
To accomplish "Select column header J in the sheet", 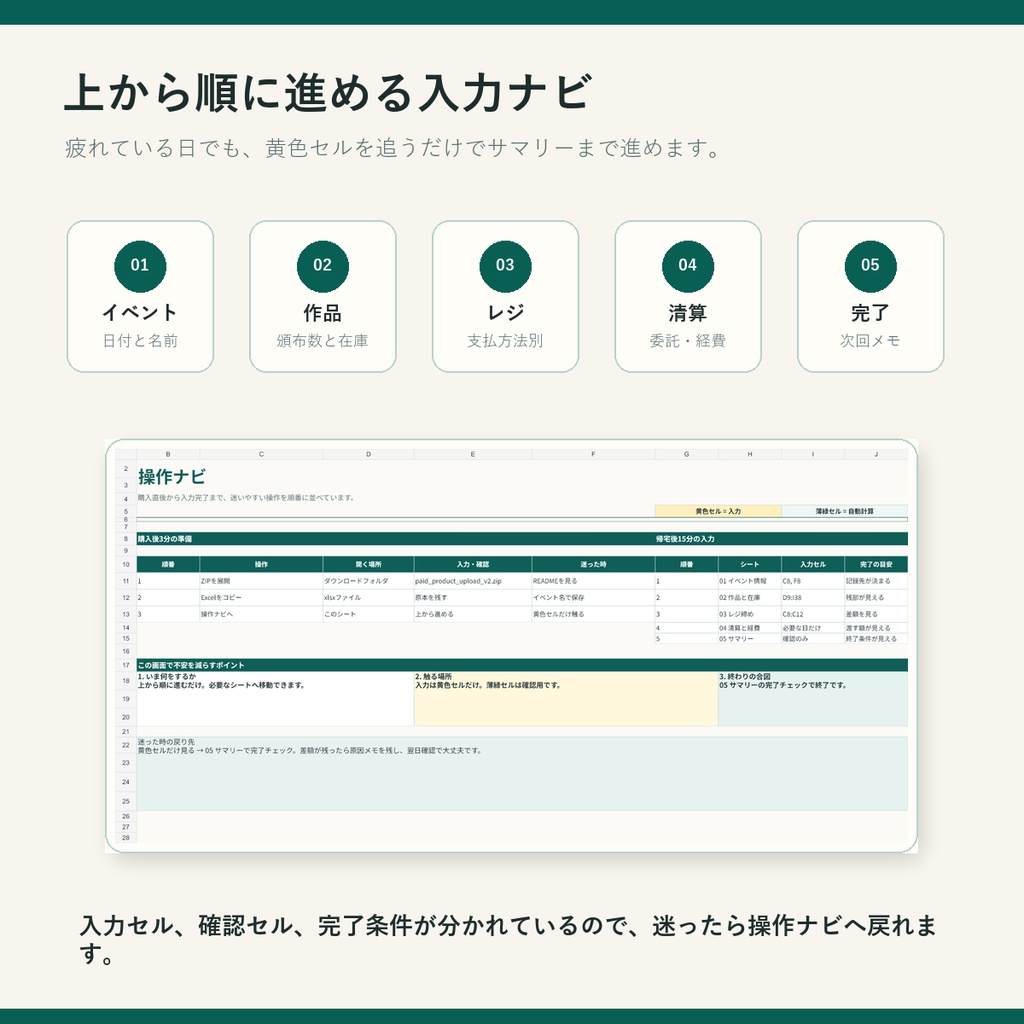I will [876, 455].
